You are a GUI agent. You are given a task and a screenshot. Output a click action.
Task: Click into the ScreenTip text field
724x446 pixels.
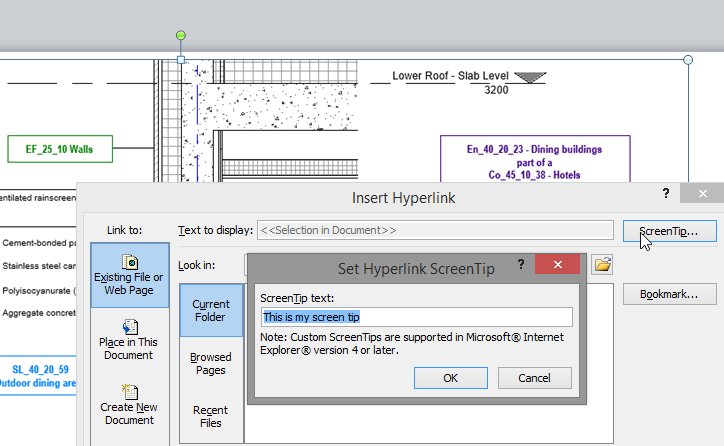(x=416, y=317)
